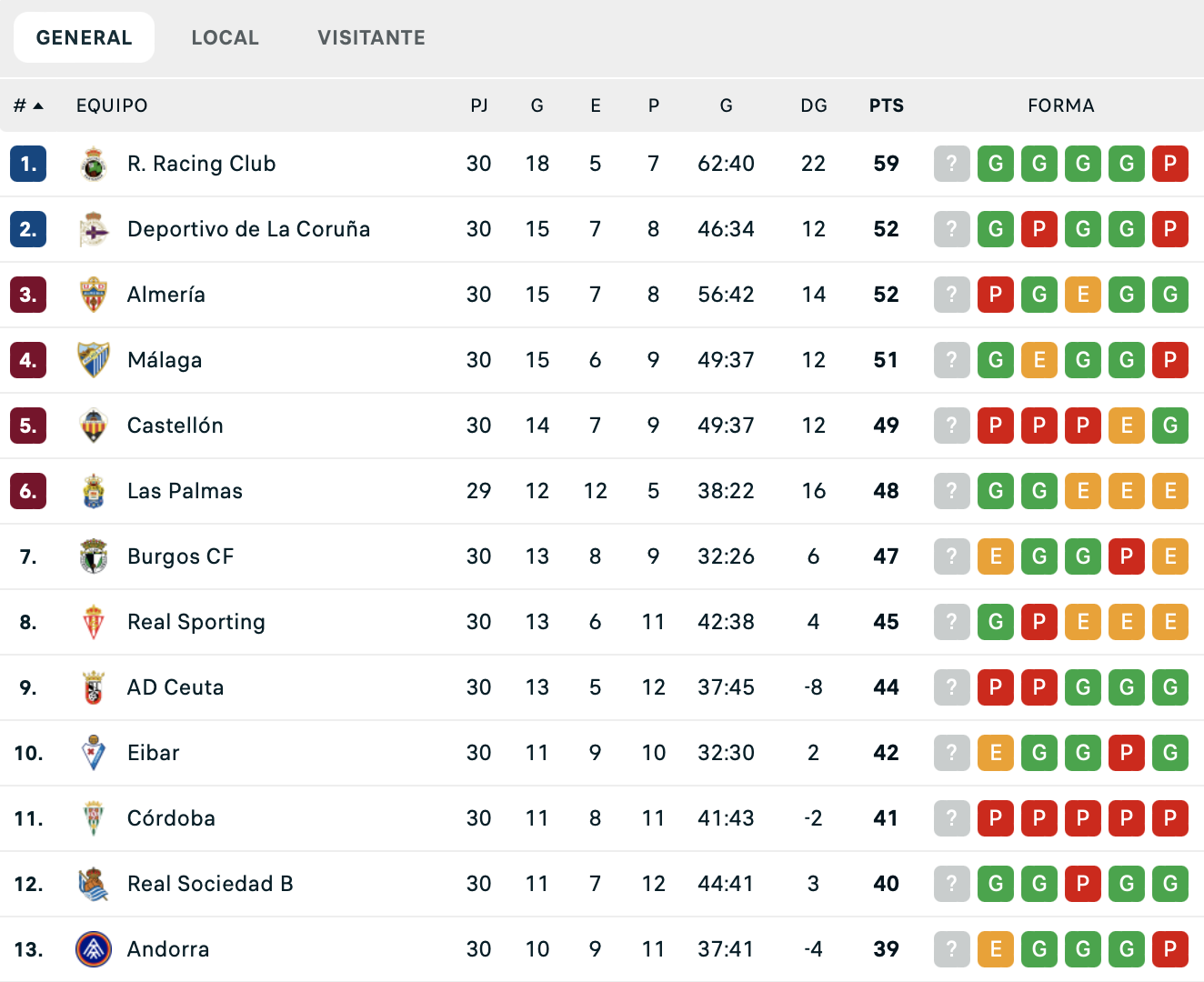The width and height of the screenshot is (1204, 982).
Task: Open the VISITANTE standings tab
Action: tap(370, 37)
